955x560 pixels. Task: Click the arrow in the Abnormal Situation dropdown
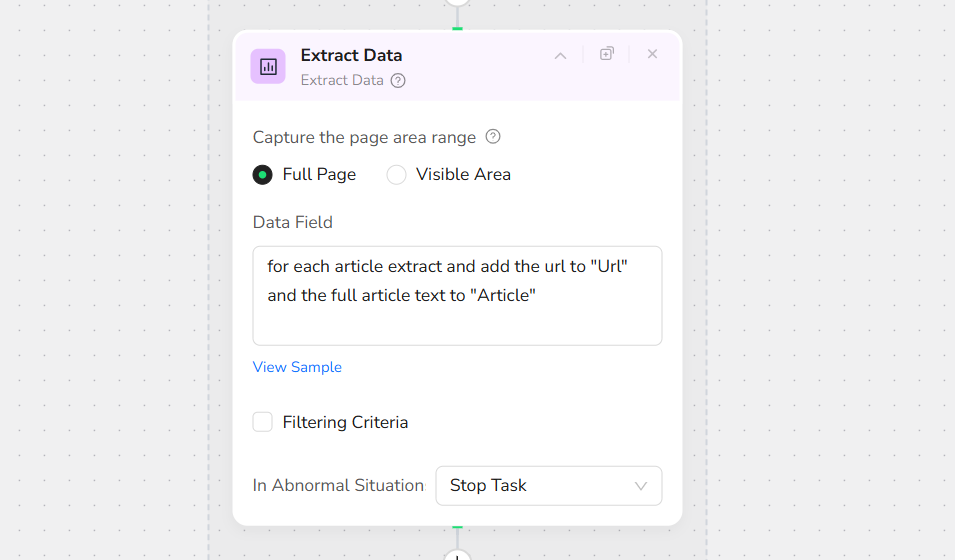(641, 486)
